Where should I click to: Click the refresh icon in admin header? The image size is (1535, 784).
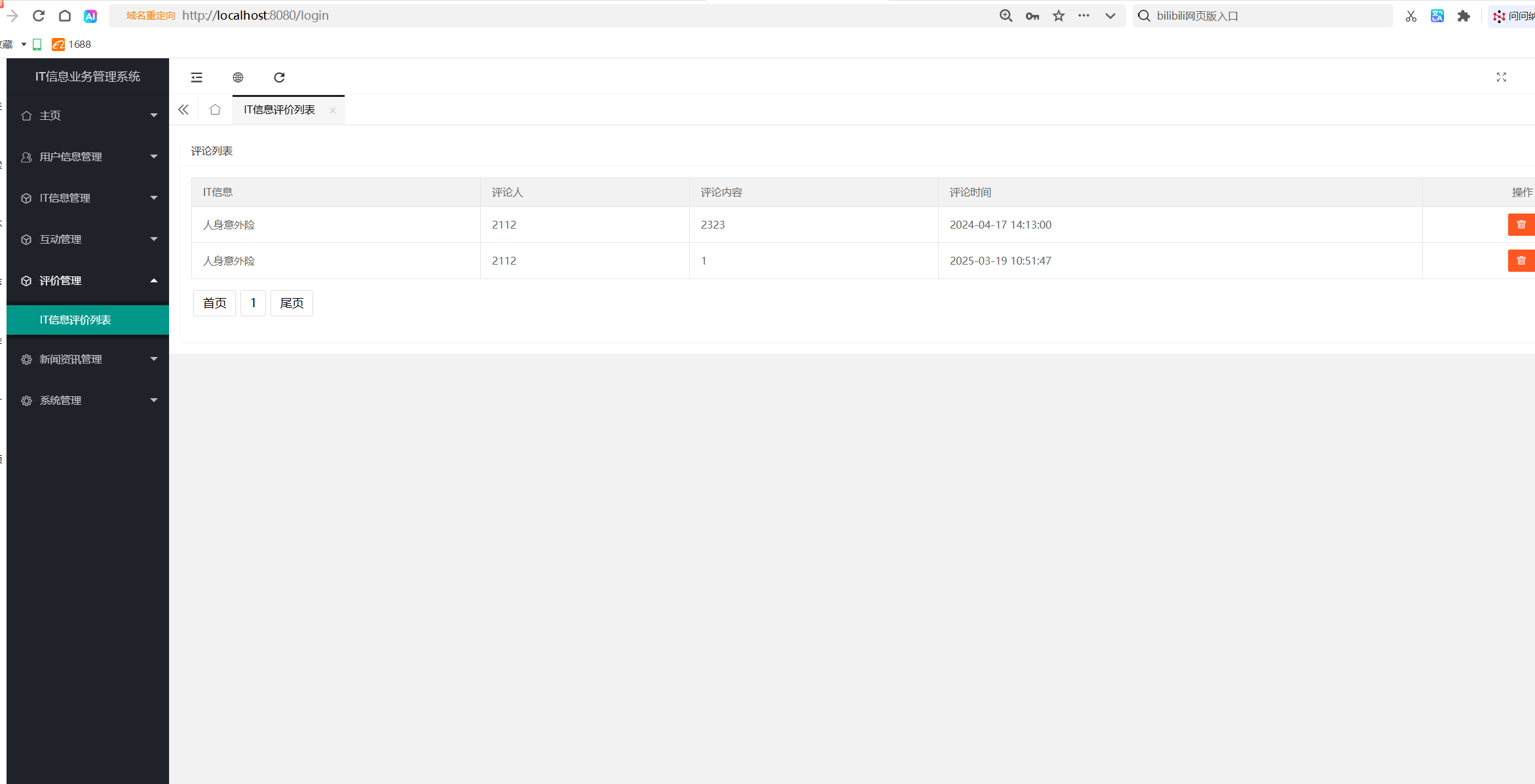point(279,77)
